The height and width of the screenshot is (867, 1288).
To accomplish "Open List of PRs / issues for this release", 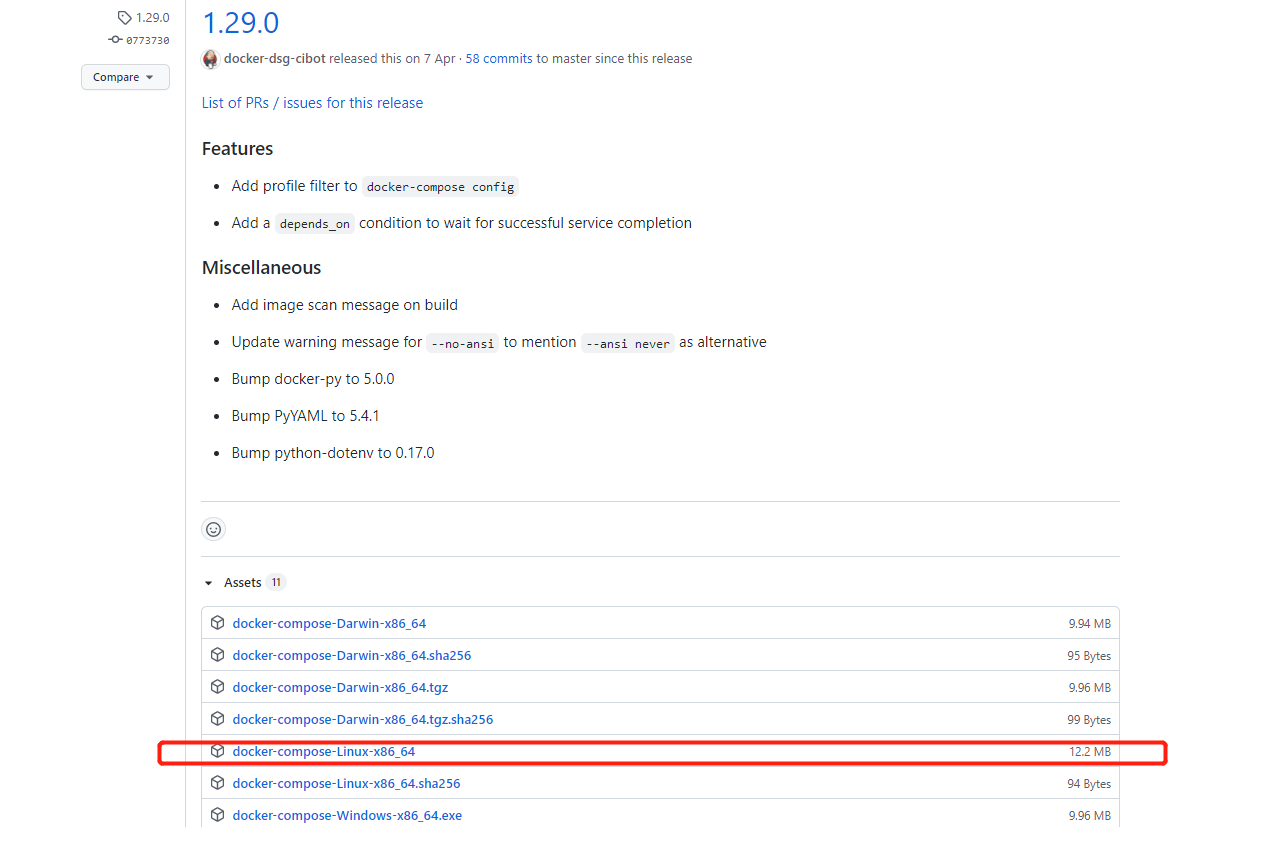I will pyautogui.click(x=312, y=103).
